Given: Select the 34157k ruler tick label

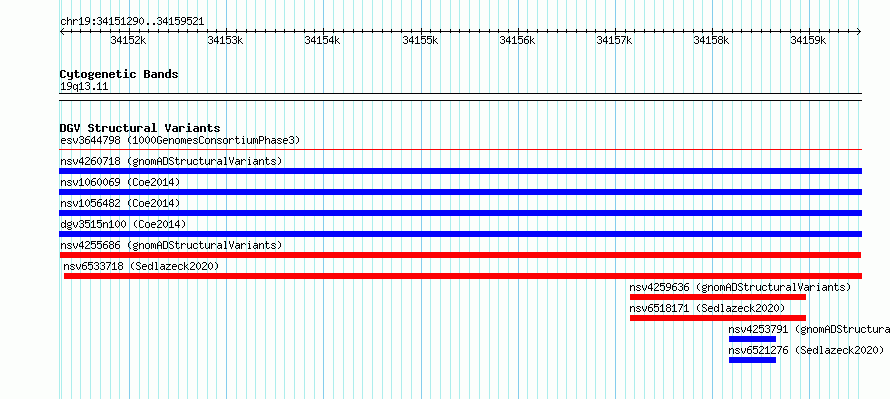Looking at the screenshot, I should pos(615,40).
